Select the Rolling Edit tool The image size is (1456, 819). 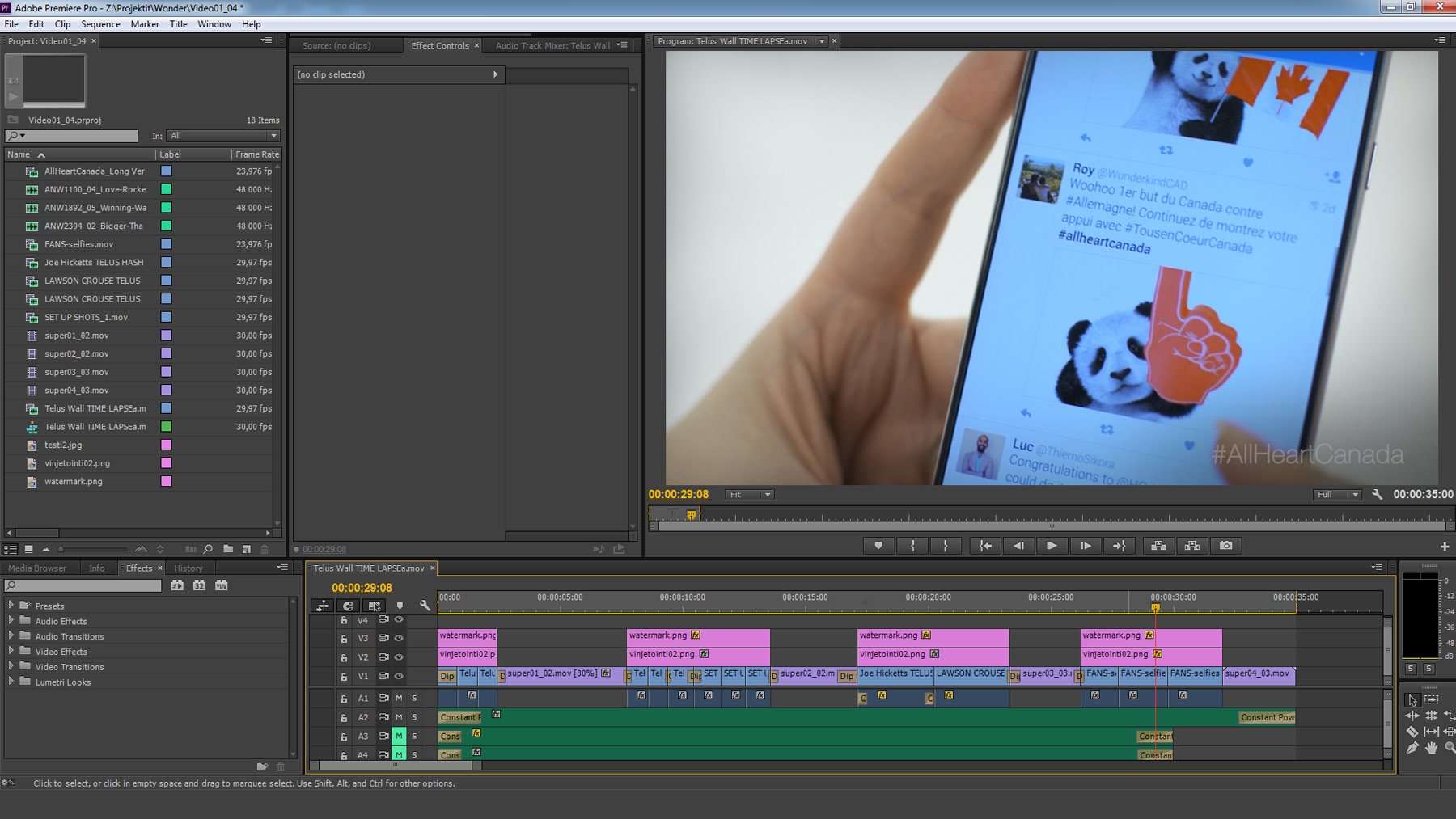pos(1432,716)
